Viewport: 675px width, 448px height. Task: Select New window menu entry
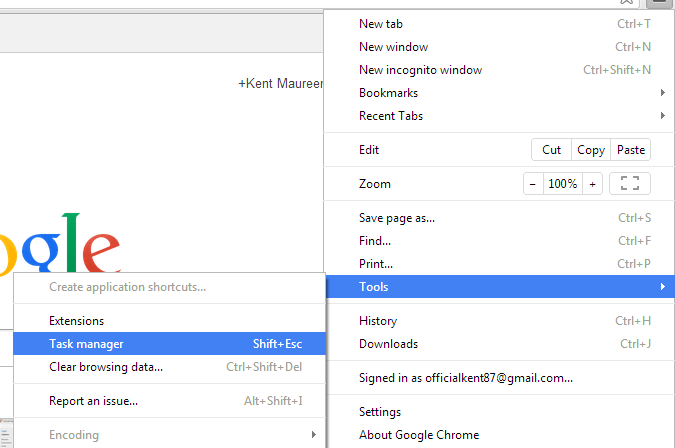pyautogui.click(x=499, y=47)
